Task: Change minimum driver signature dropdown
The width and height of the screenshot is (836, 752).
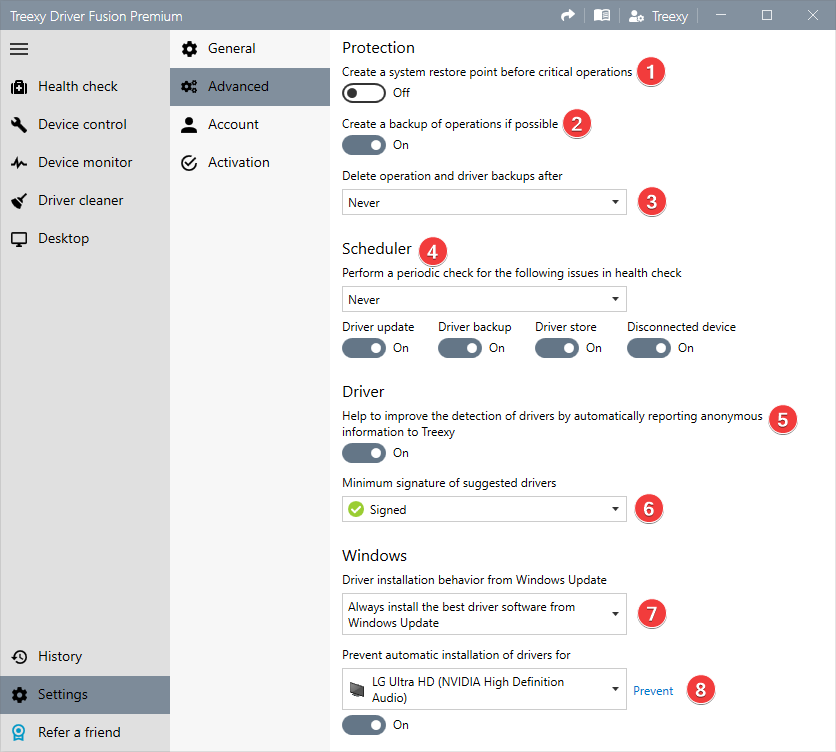Action: click(484, 509)
